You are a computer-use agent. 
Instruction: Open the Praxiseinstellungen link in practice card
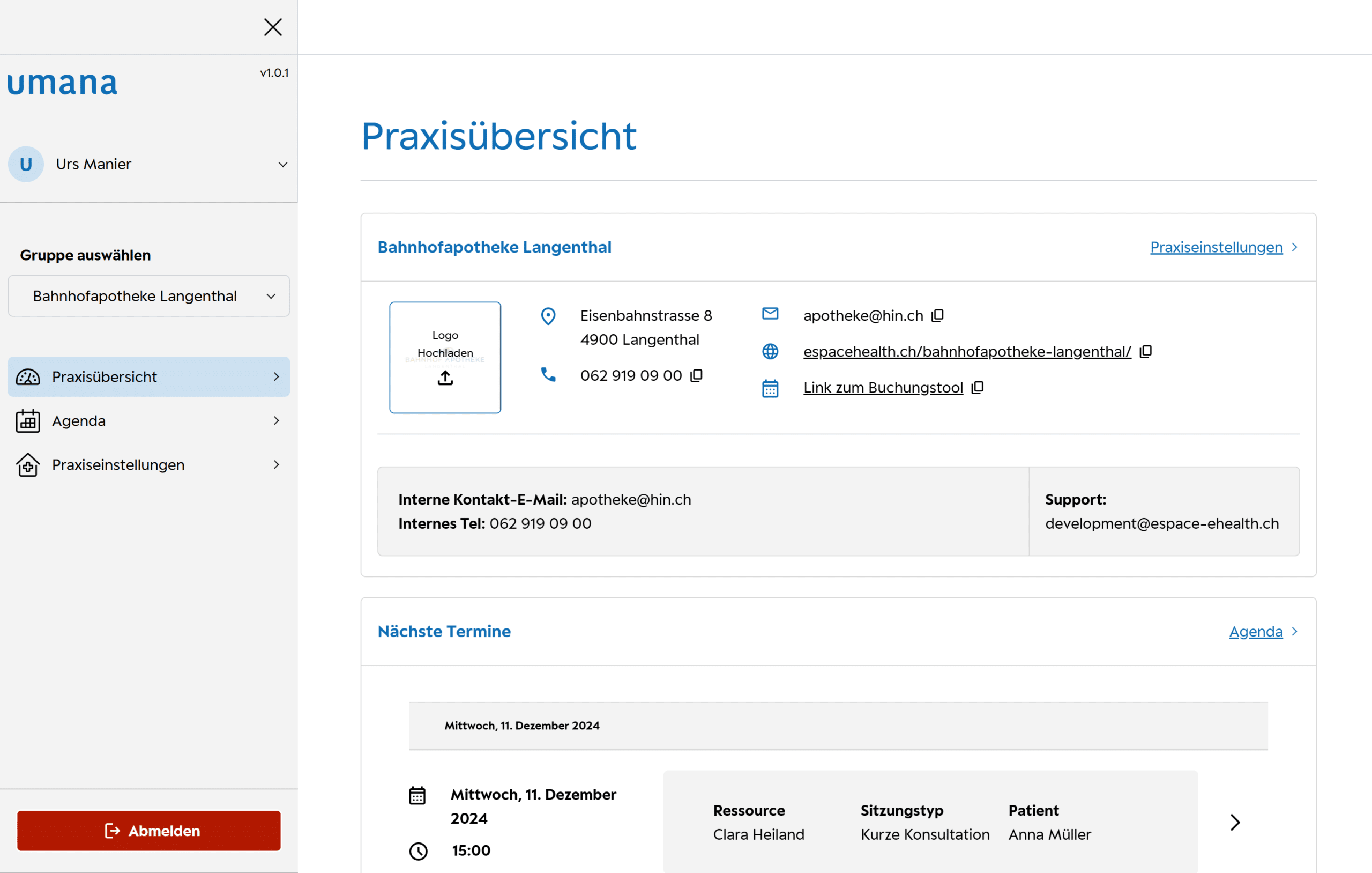pyautogui.click(x=1216, y=247)
